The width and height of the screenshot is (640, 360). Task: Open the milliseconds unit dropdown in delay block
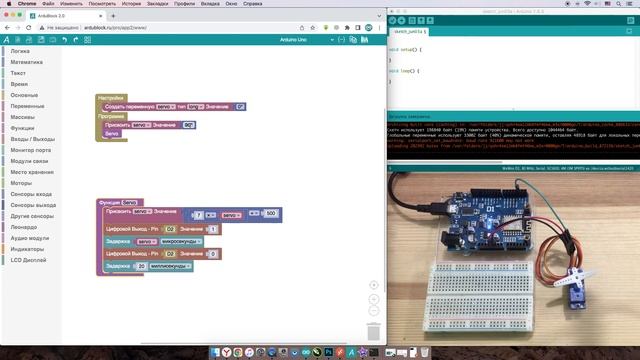point(170,266)
